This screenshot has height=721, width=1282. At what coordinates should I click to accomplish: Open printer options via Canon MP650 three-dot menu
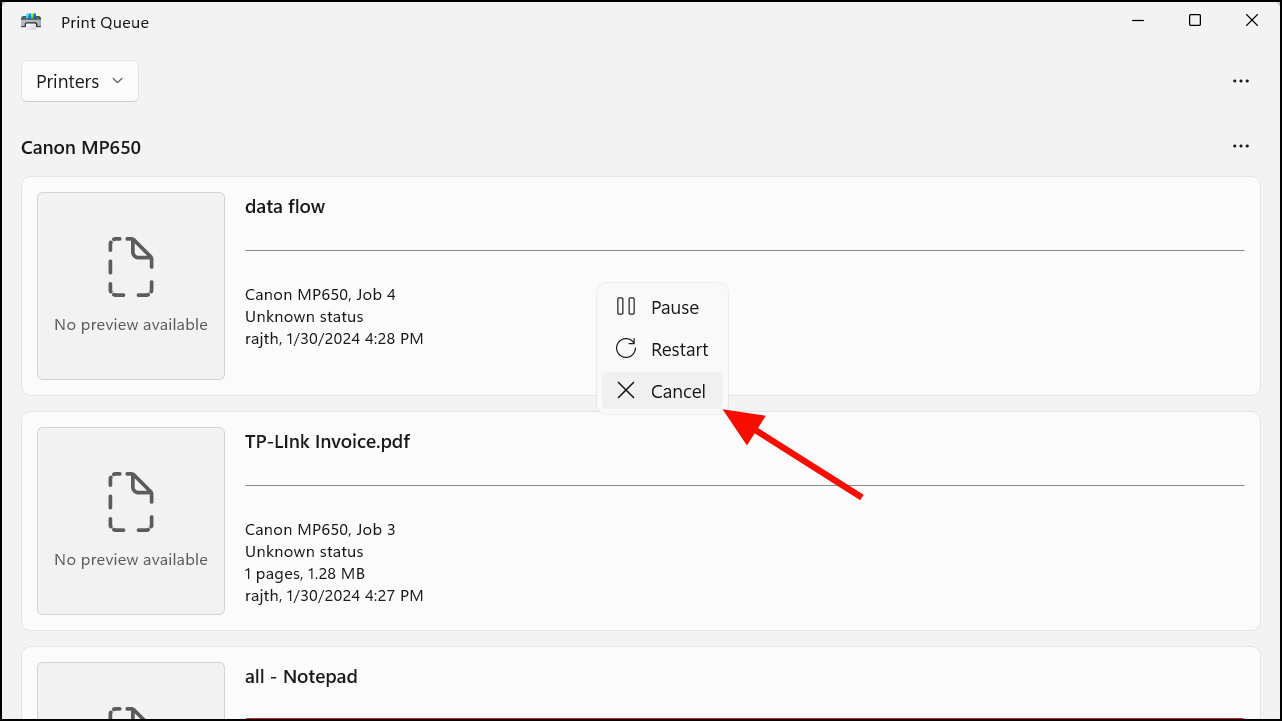click(1241, 146)
